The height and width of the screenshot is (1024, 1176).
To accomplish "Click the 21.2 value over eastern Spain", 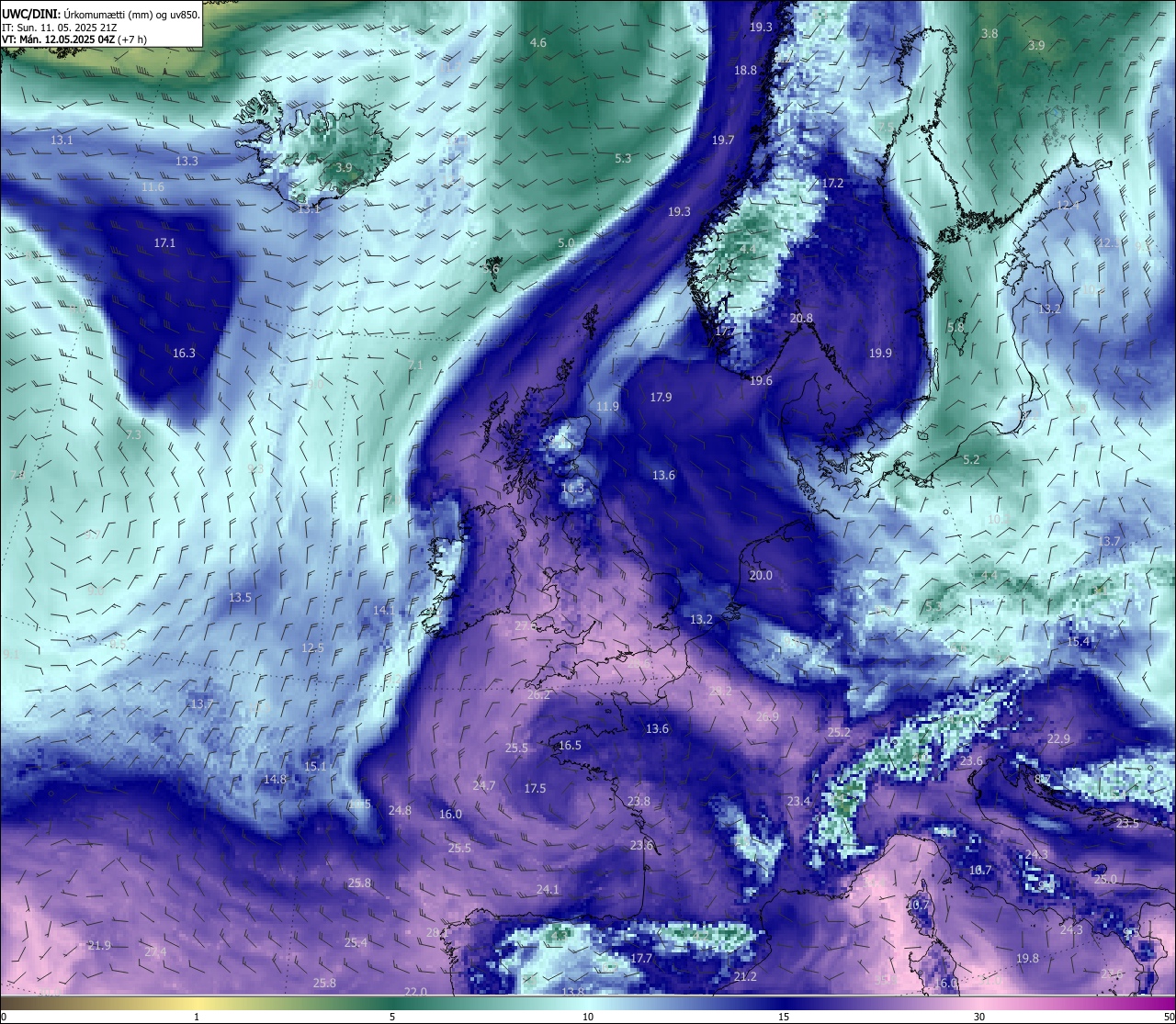I will pyautogui.click(x=745, y=977).
